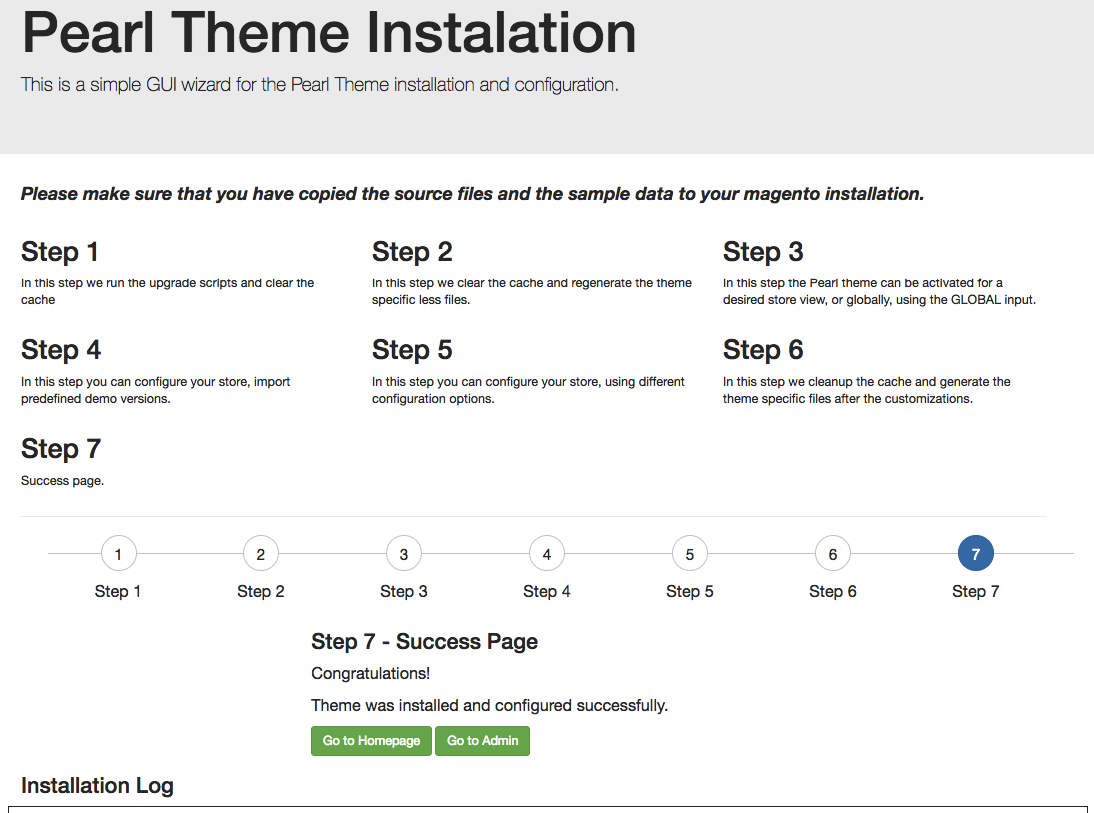Viewport: 1094px width, 813px height.
Task: Click text "import predefined demo versions"
Action: (156, 390)
